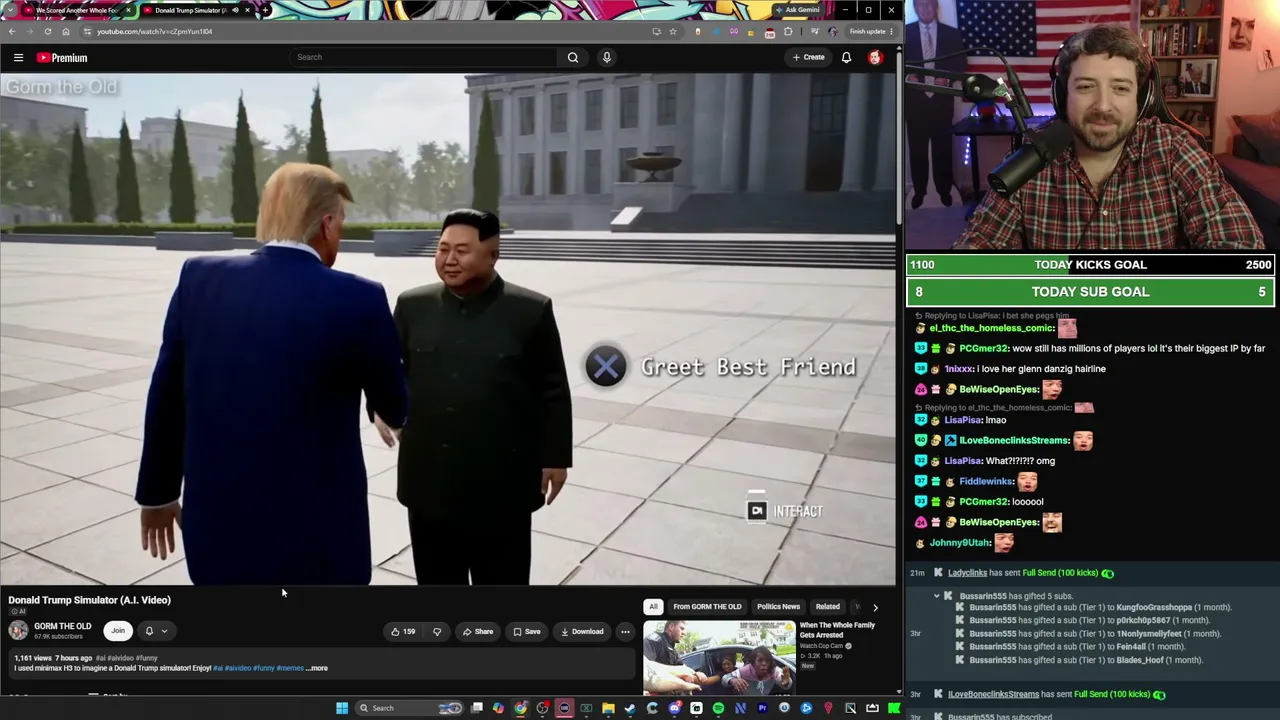Collapse Bussarin555 gifted subs list
This screenshot has height=720, width=1280.
(x=937, y=596)
